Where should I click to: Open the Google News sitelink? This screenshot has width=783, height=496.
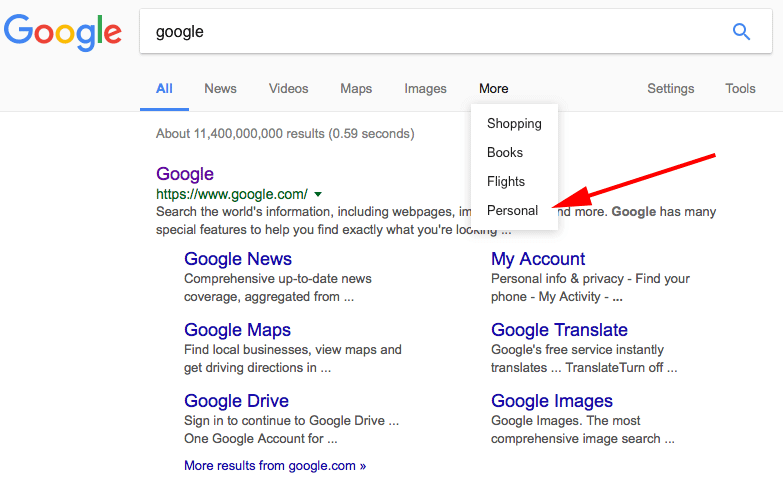238,259
